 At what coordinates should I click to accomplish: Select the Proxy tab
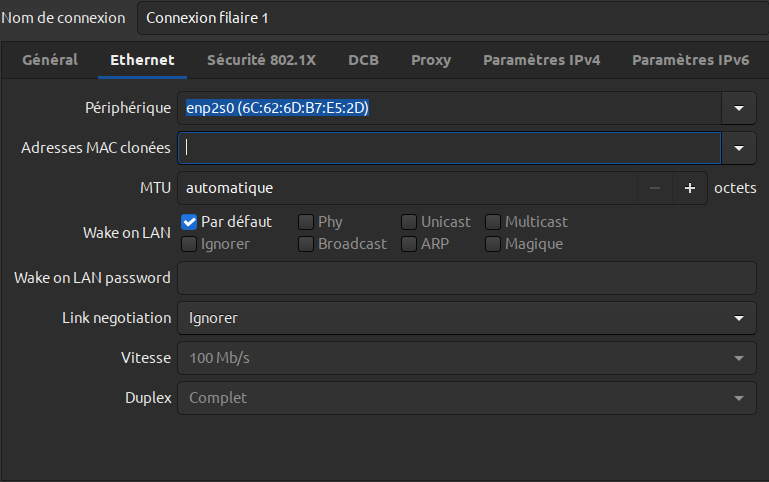tap(431, 60)
